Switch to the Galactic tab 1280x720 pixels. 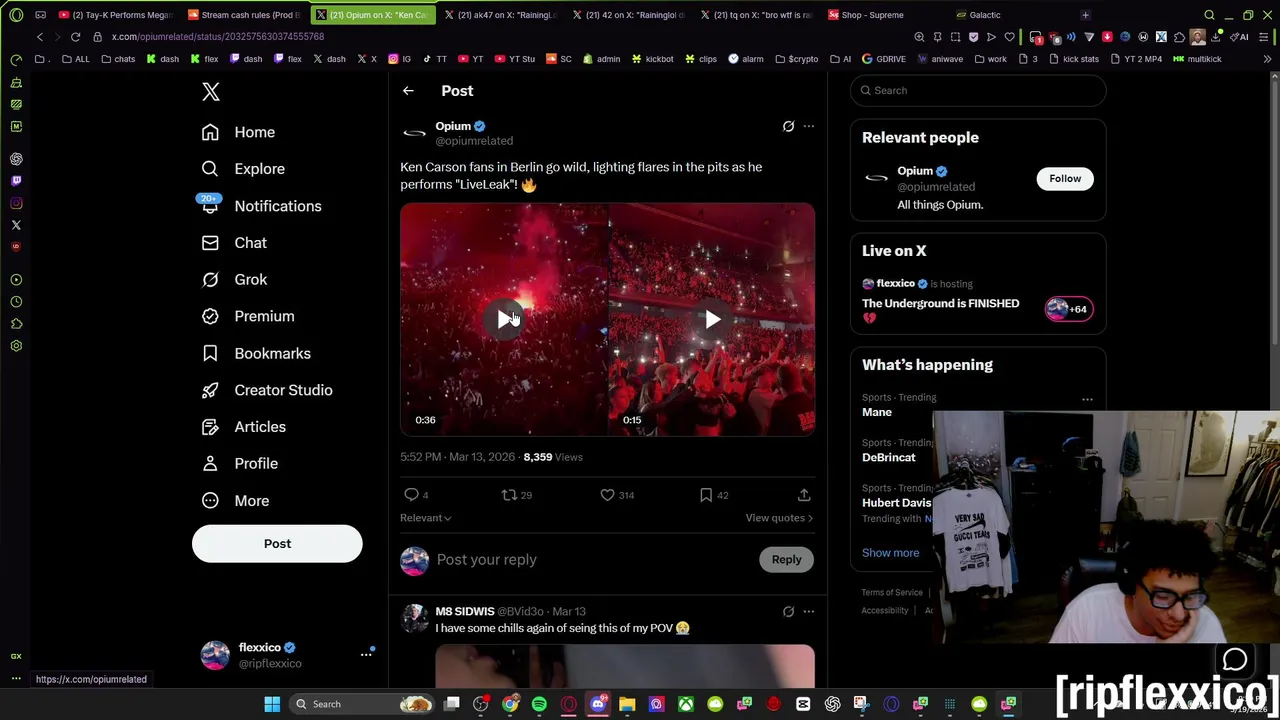(985, 15)
